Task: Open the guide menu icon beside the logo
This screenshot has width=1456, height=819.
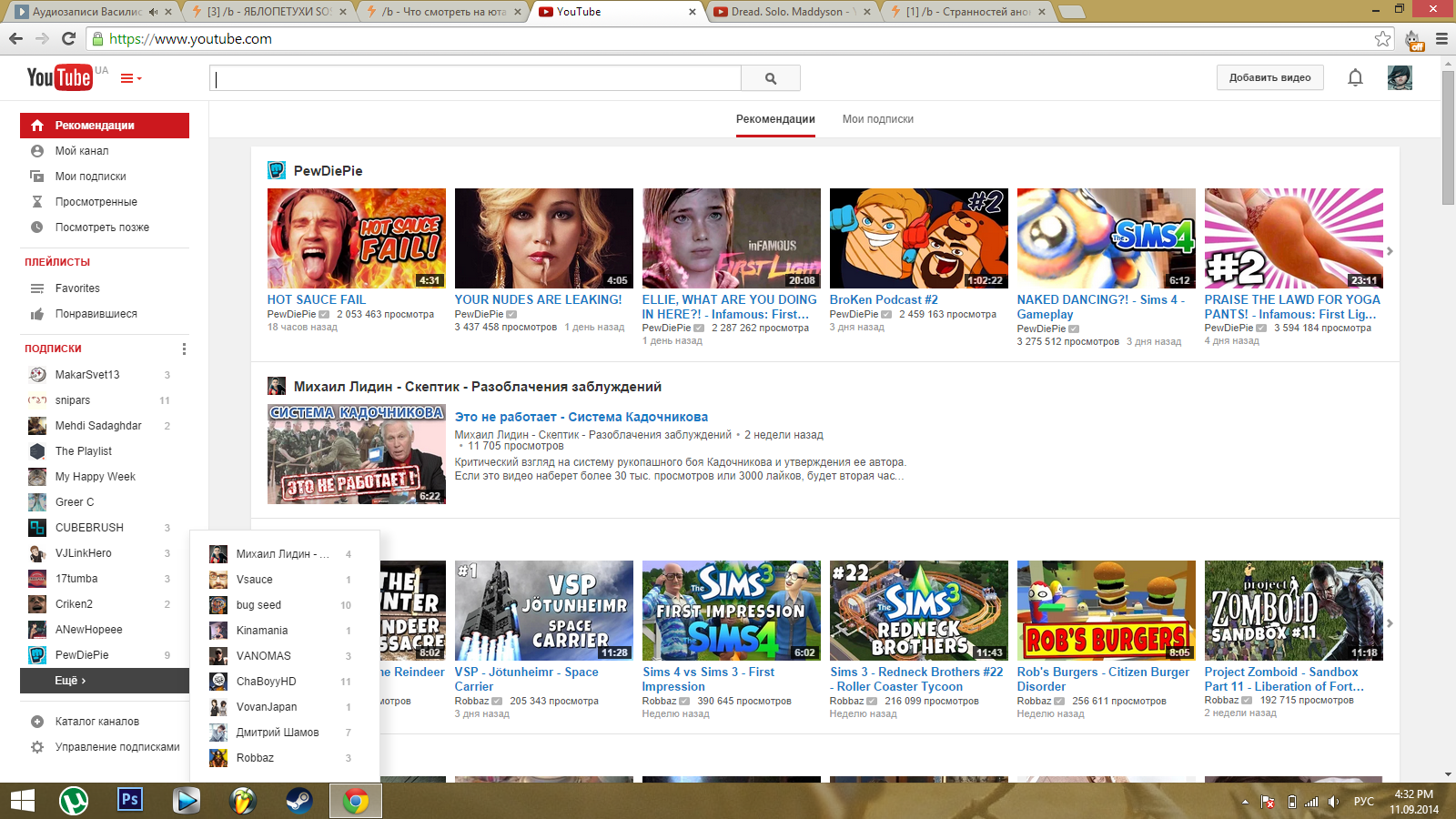Action: coord(131,78)
